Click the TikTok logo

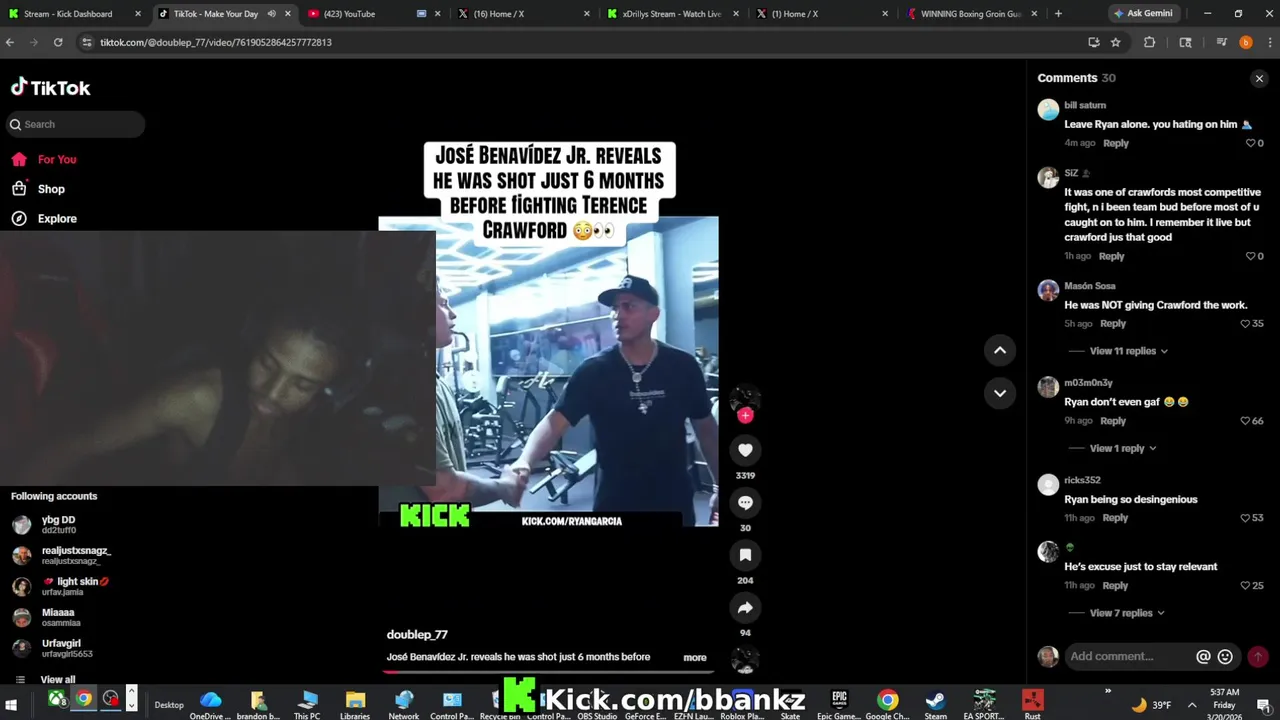[x=50, y=87]
